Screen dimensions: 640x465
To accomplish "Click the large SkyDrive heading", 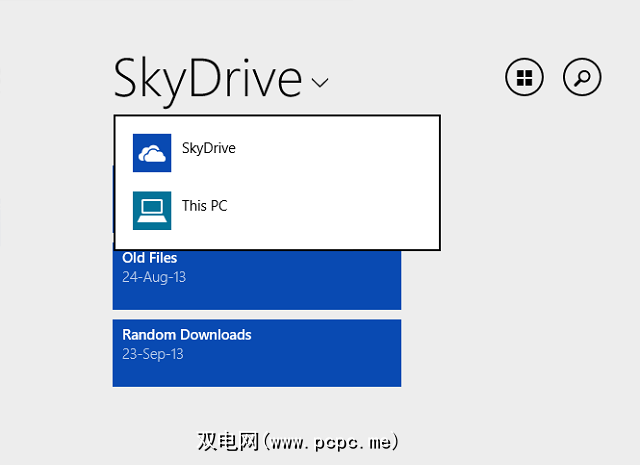I will click(207, 78).
